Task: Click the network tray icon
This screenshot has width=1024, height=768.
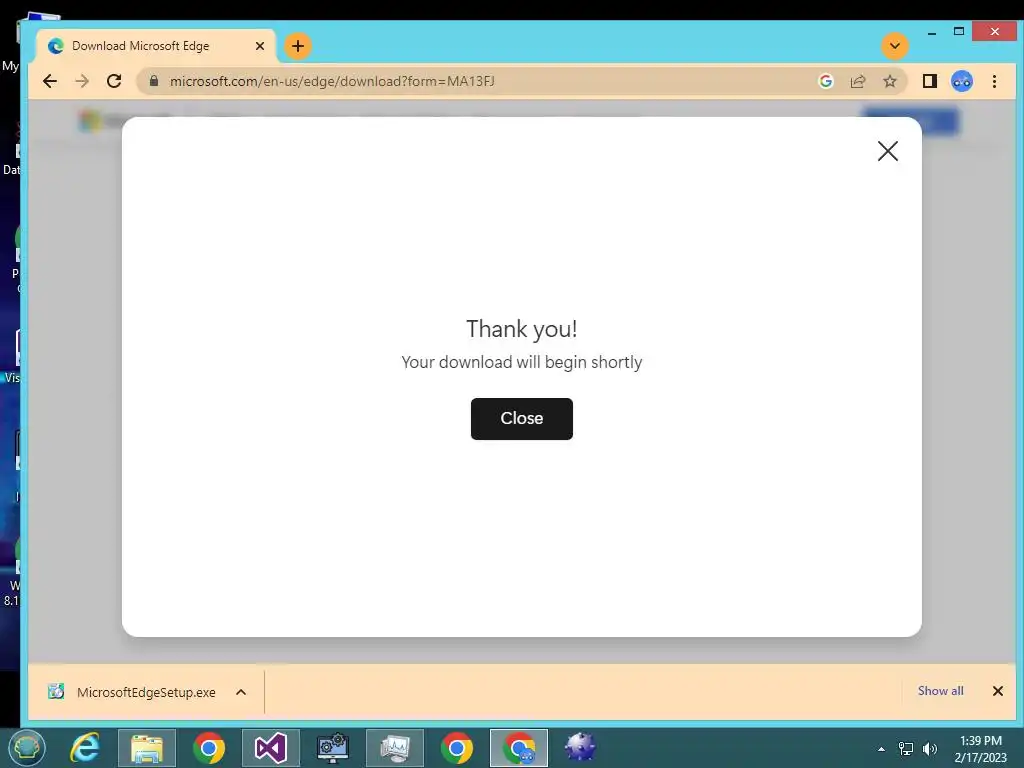Action: (906, 749)
